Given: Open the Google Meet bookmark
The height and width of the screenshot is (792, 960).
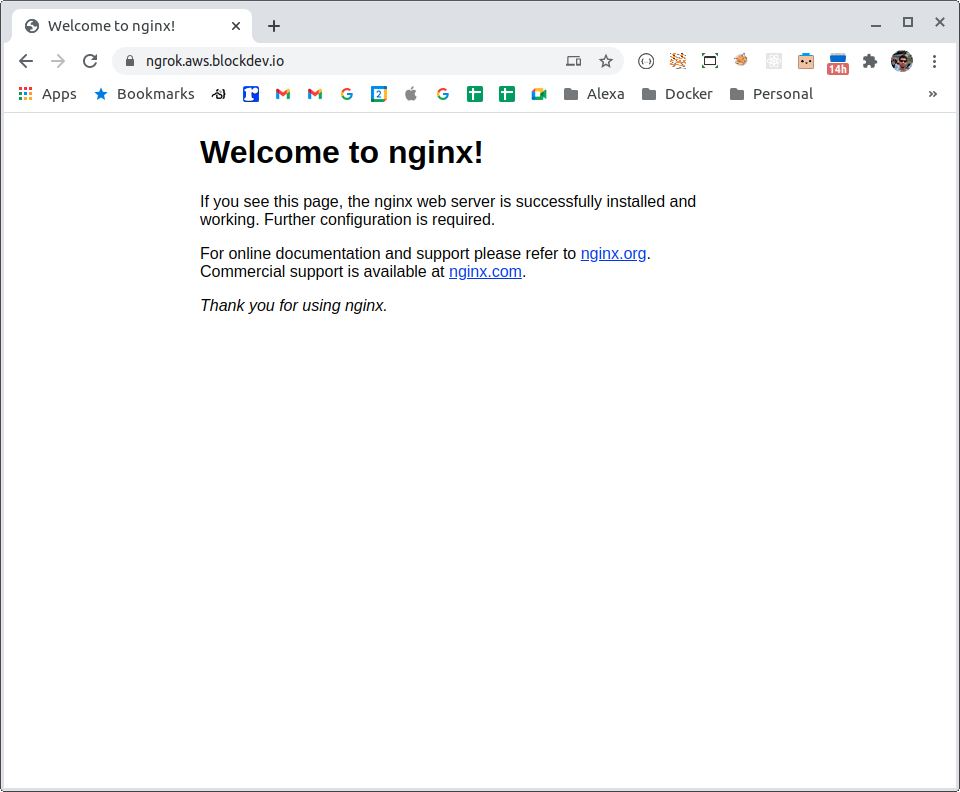Looking at the screenshot, I should pyautogui.click(x=539, y=94).
